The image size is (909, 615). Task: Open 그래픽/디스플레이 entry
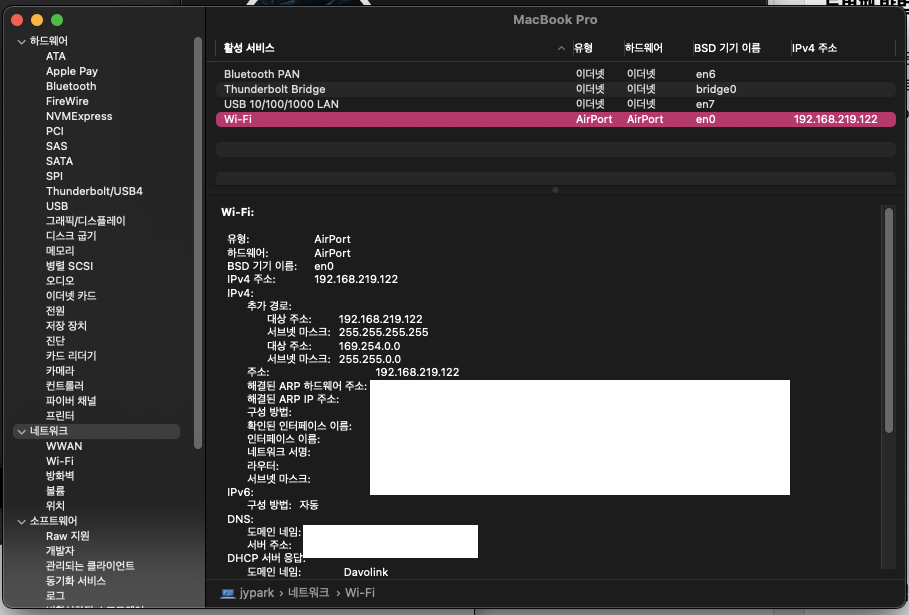coord(85,221)
